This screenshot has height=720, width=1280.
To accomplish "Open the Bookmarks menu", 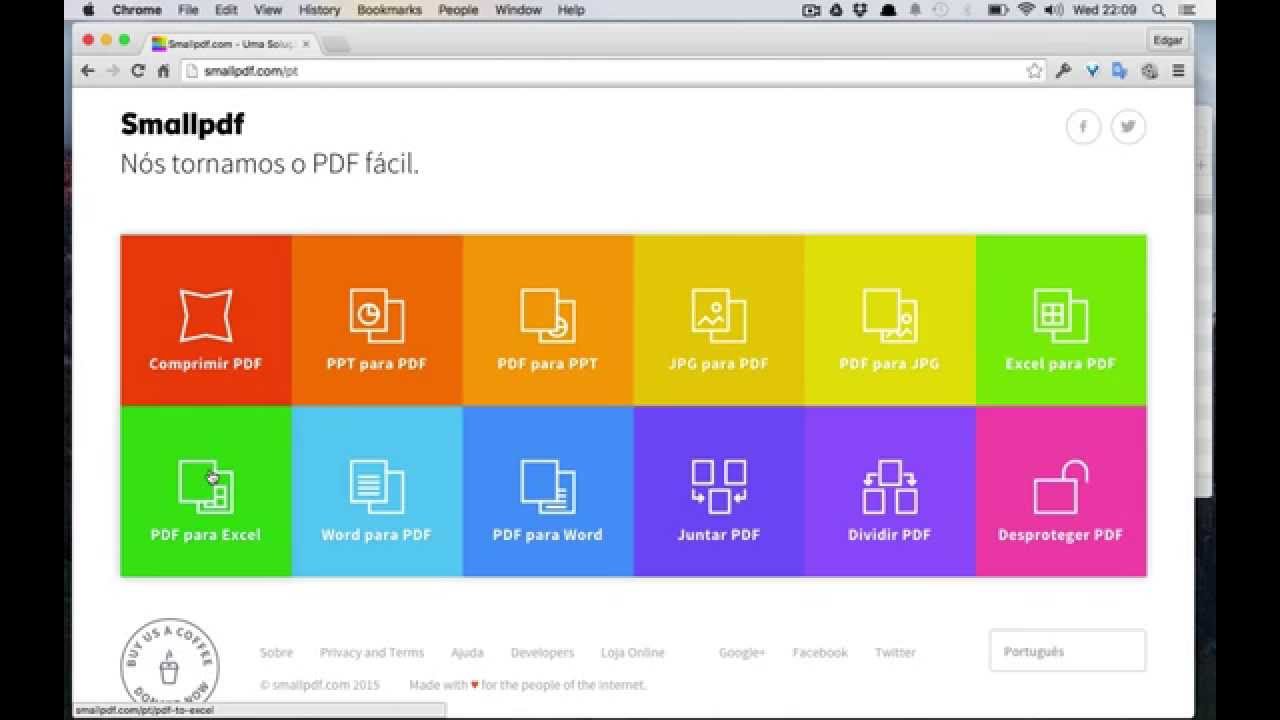I will pyautogui.click(x=389, y=10).
